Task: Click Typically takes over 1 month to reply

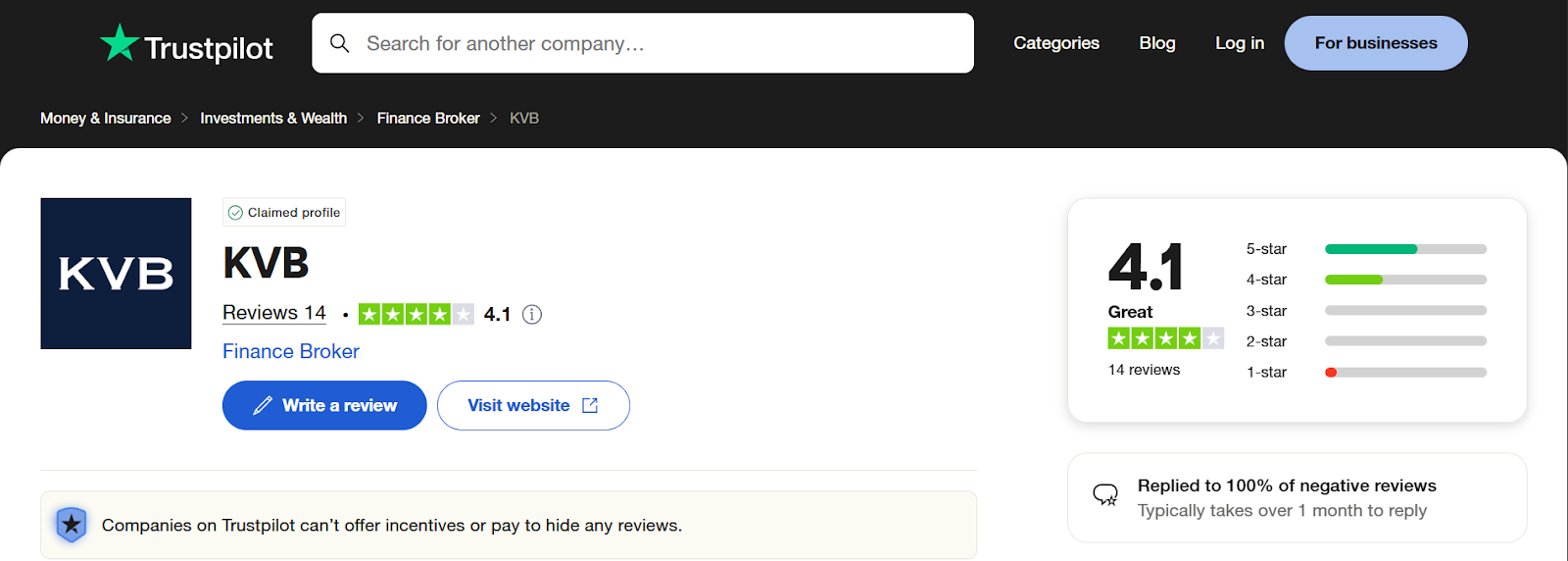Action: pyautogui.click(x=1282, y=511)
